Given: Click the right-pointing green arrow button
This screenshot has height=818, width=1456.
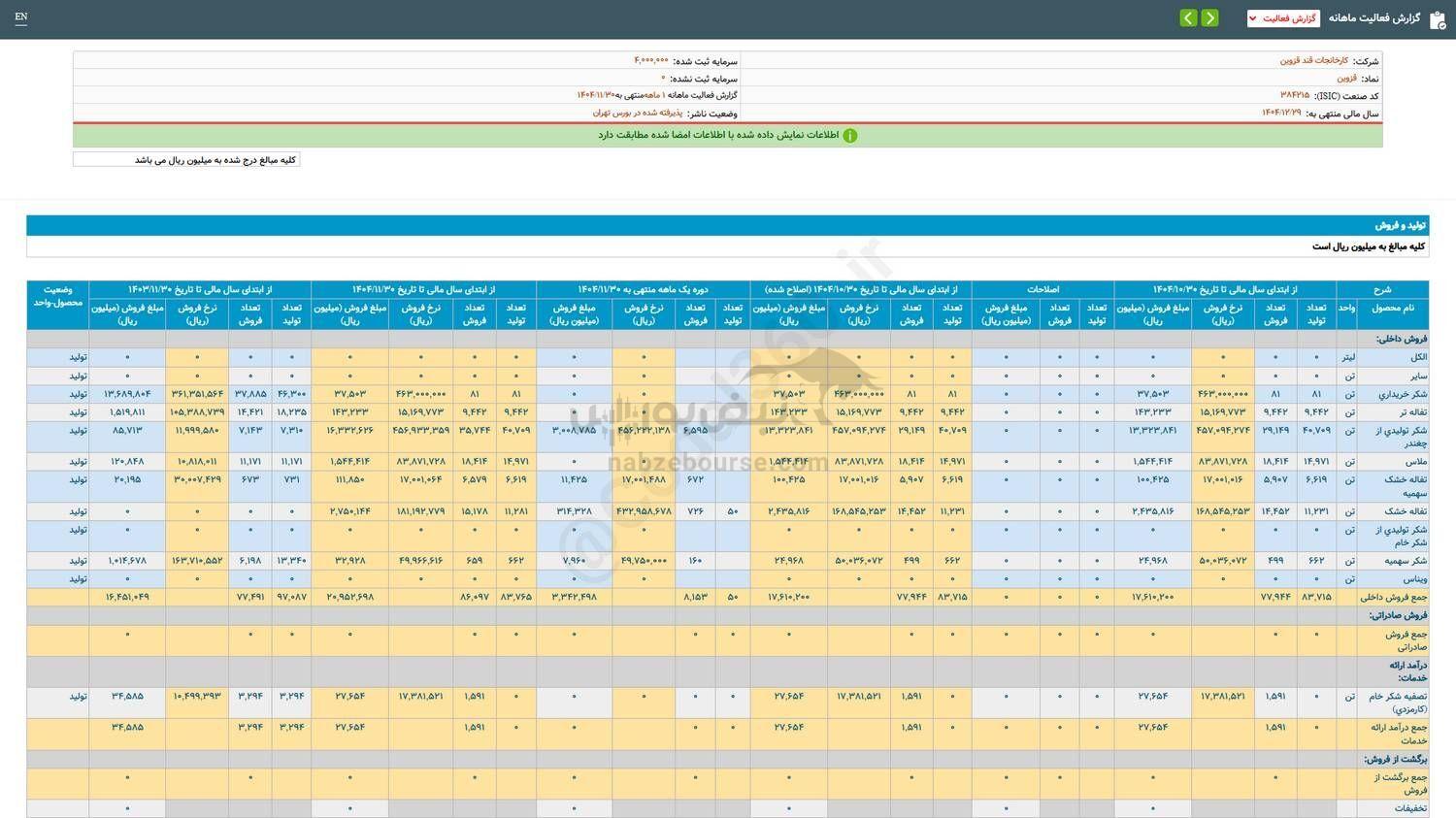Looking at the screenshot, I should [x=1209, y=18].
